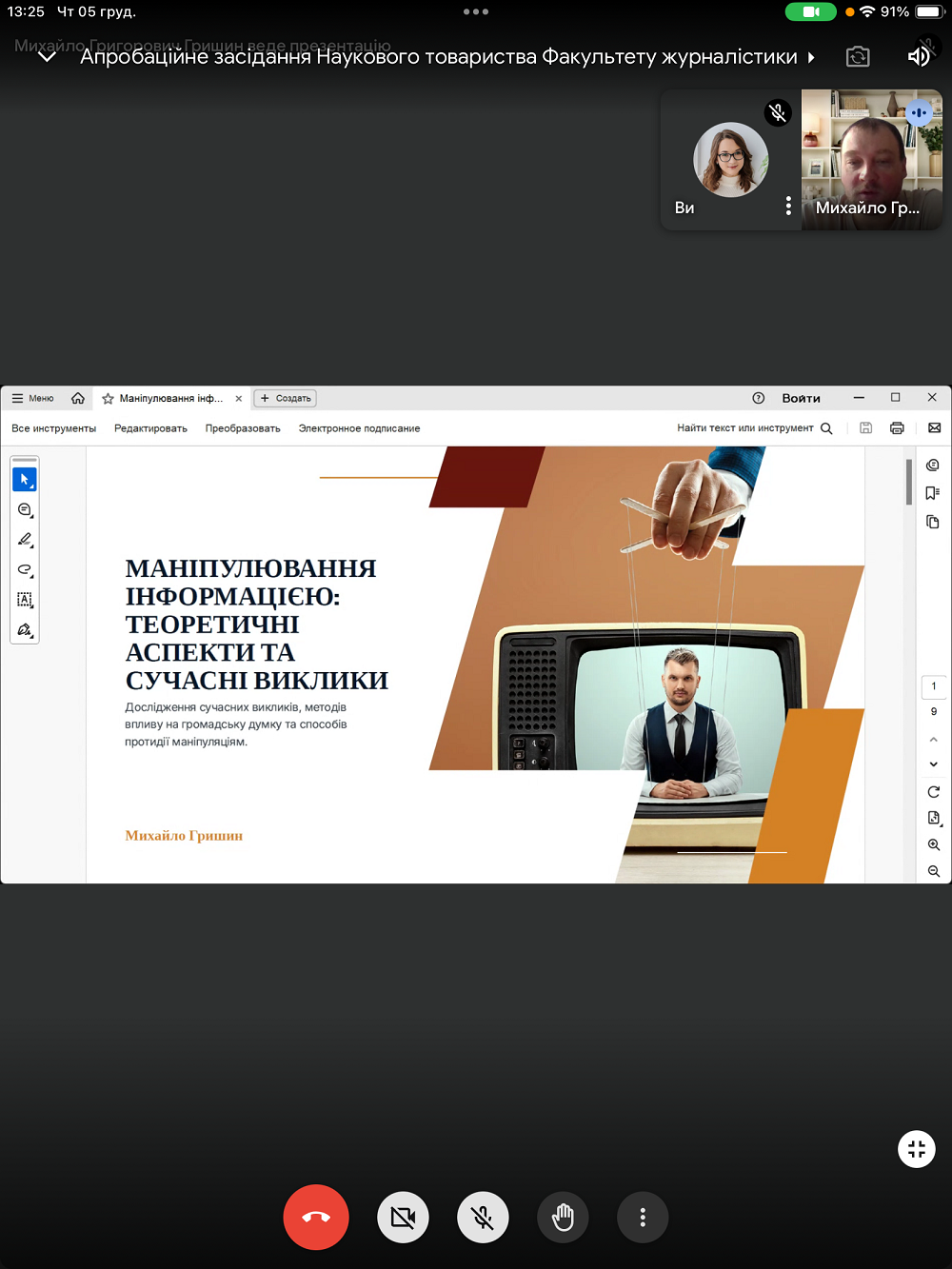Click the zoom in magnifier icon
Viewport: 952px width, 1269px height.
[x=934, y=844]
